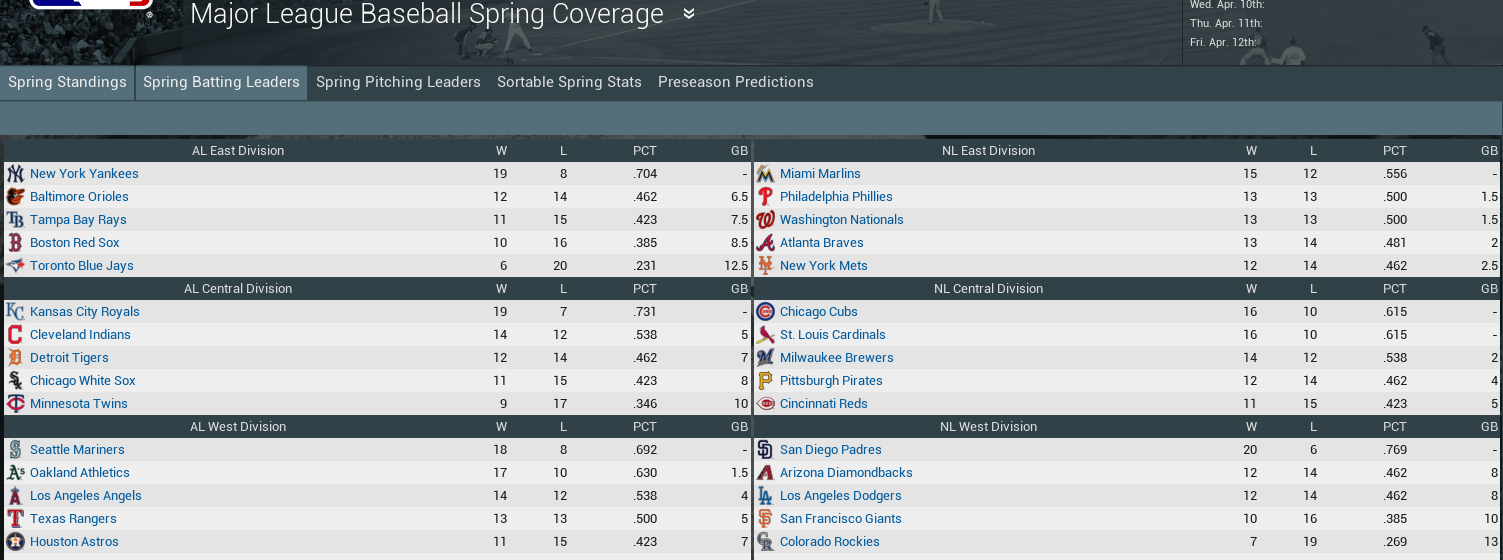This screenshot has height=560, width=1503.
Task: Click the Toronto Blue Jays logo
Action: point(15,266)
